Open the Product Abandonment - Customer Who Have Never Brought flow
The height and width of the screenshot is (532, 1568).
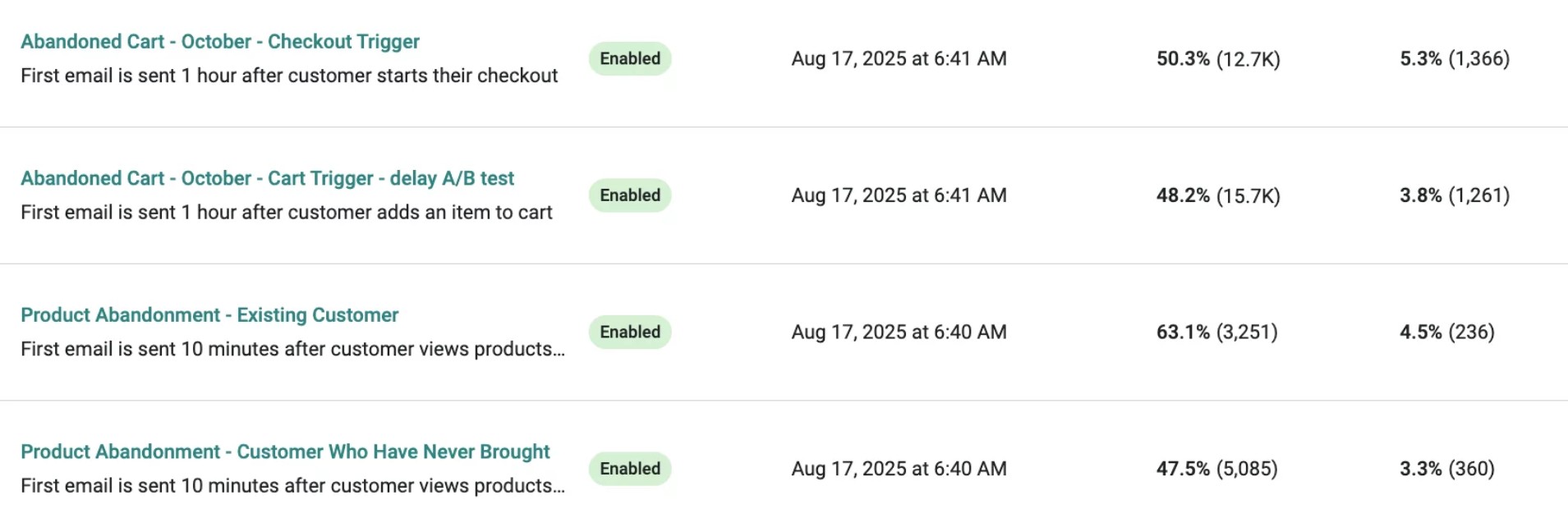point(285,451)
